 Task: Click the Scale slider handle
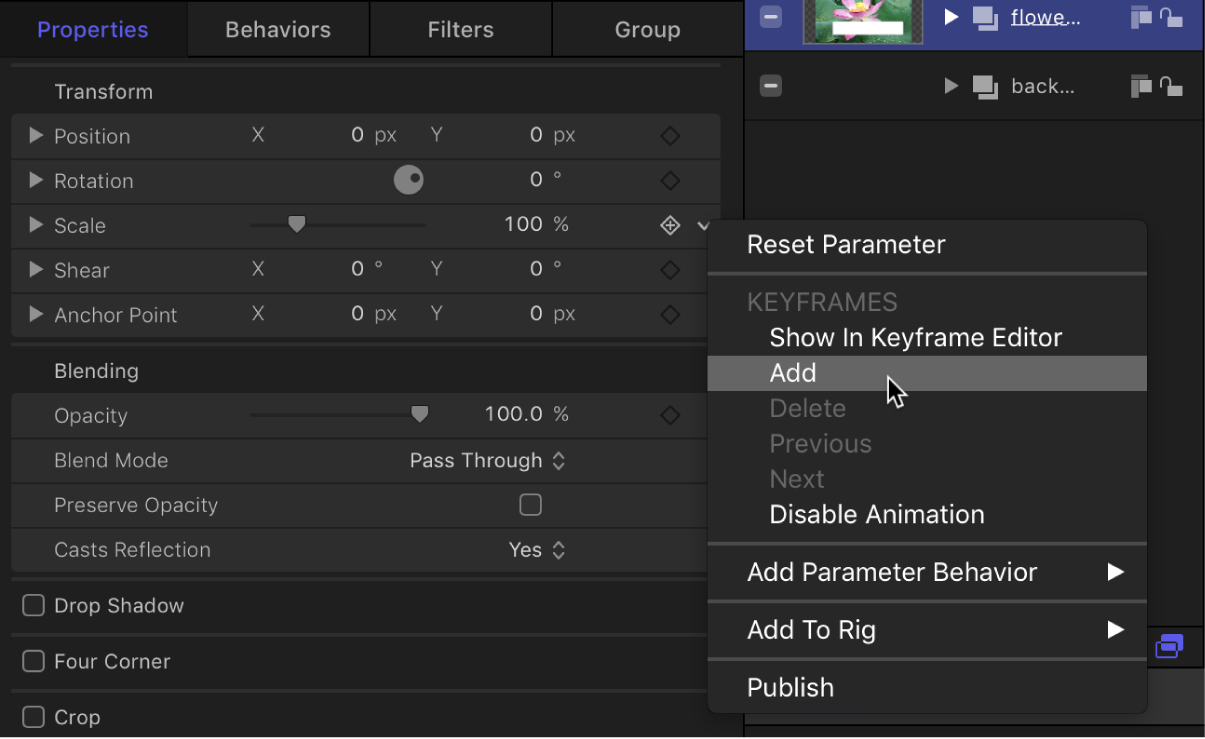(x=296, y=224)
